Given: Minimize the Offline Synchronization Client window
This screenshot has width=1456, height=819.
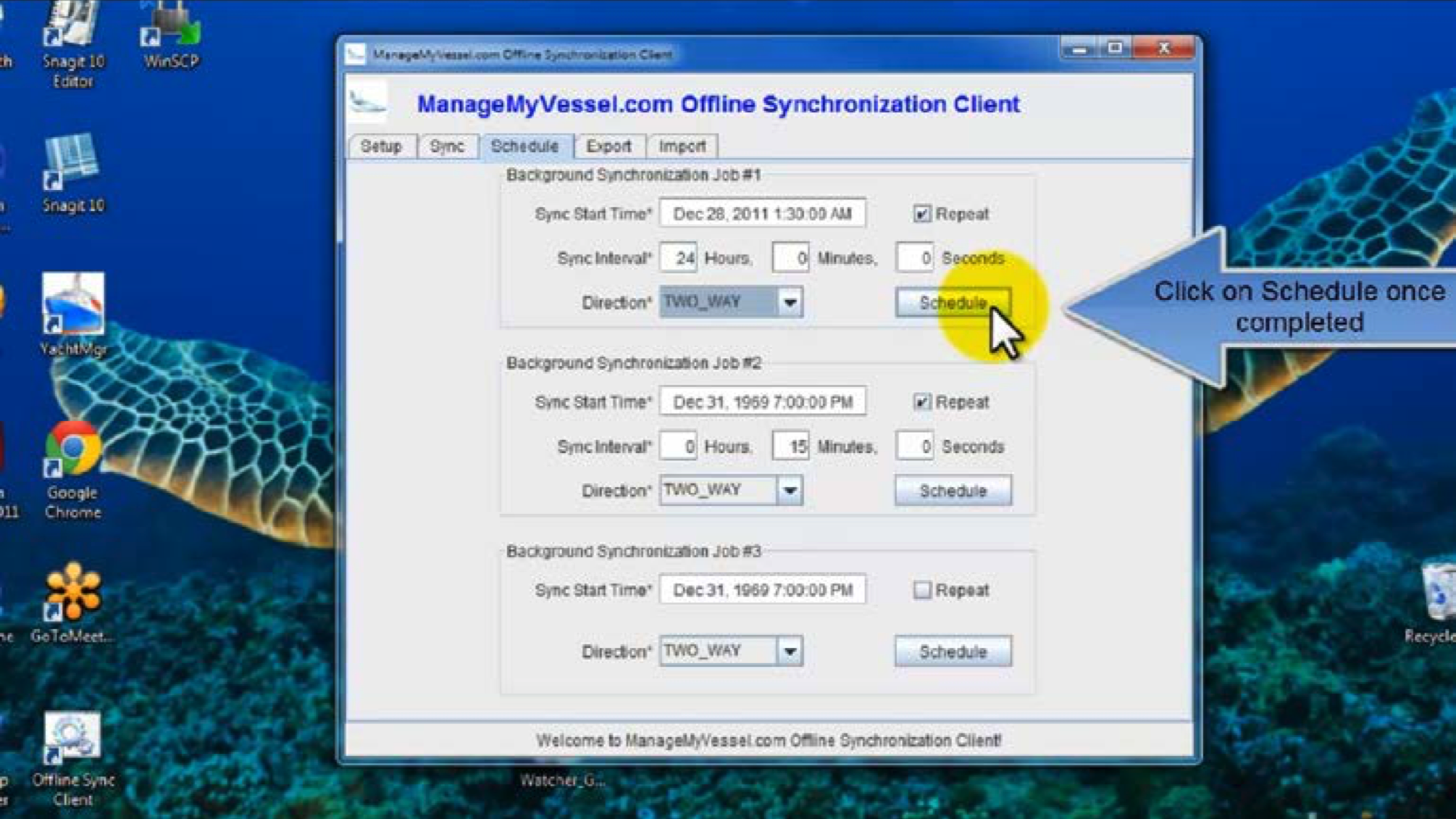Looking at the screenshot, I should pos(1079,49).
